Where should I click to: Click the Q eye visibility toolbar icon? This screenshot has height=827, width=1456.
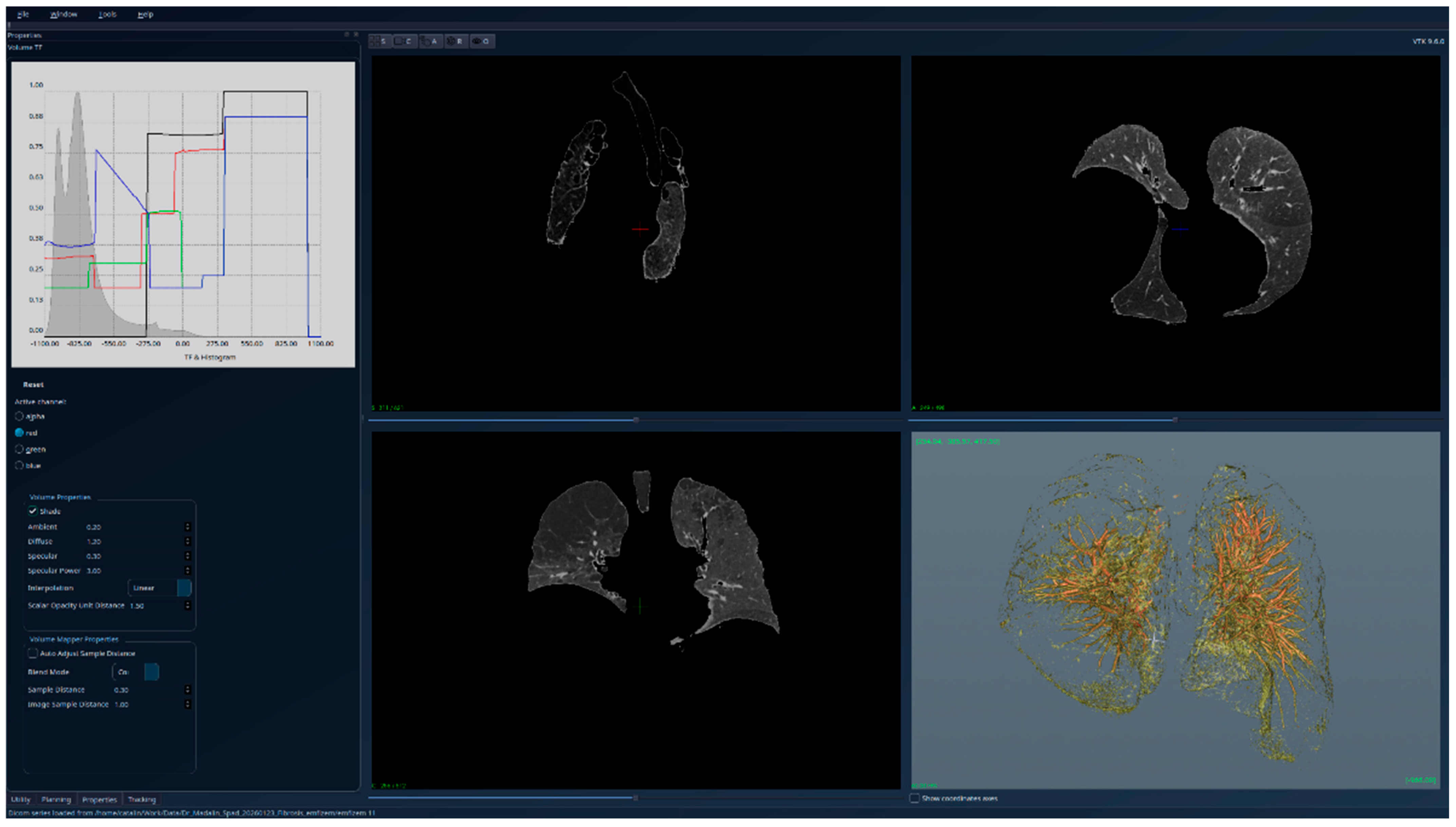(x=481, y=41)
